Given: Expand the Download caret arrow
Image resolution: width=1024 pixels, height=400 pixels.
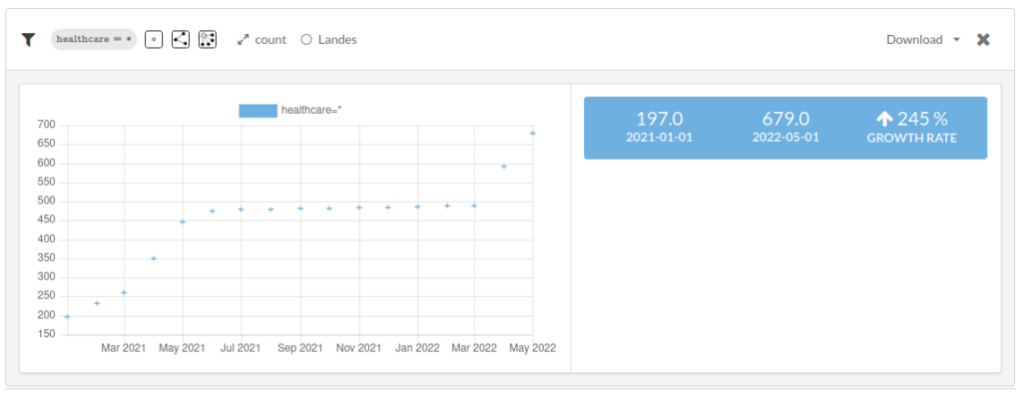Looking at the screenshot, I should coord(957,40).
